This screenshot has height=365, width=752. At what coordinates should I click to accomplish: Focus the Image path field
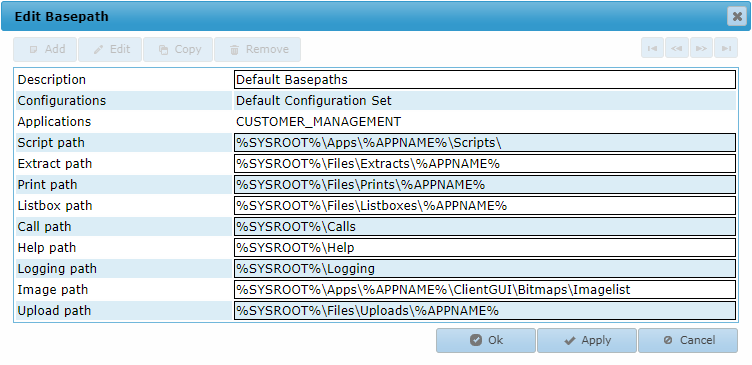click(485, 290)
